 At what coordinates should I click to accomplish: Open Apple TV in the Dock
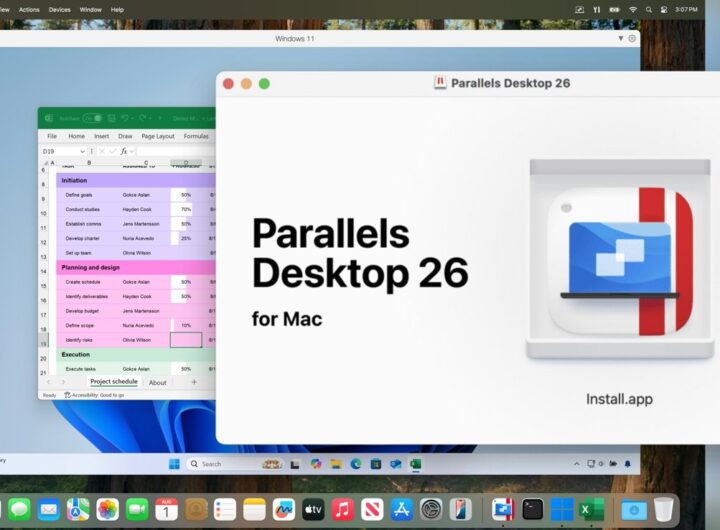[x=313, y=509]
